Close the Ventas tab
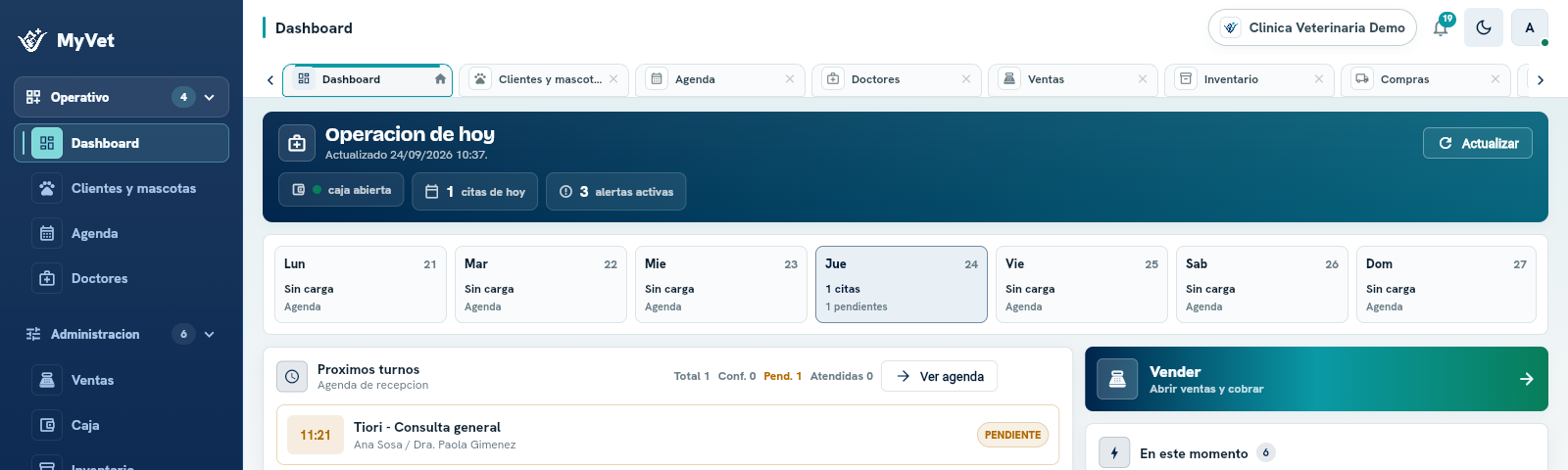Viewport: 1568px width, 470px height. (x=1143, y=79)
